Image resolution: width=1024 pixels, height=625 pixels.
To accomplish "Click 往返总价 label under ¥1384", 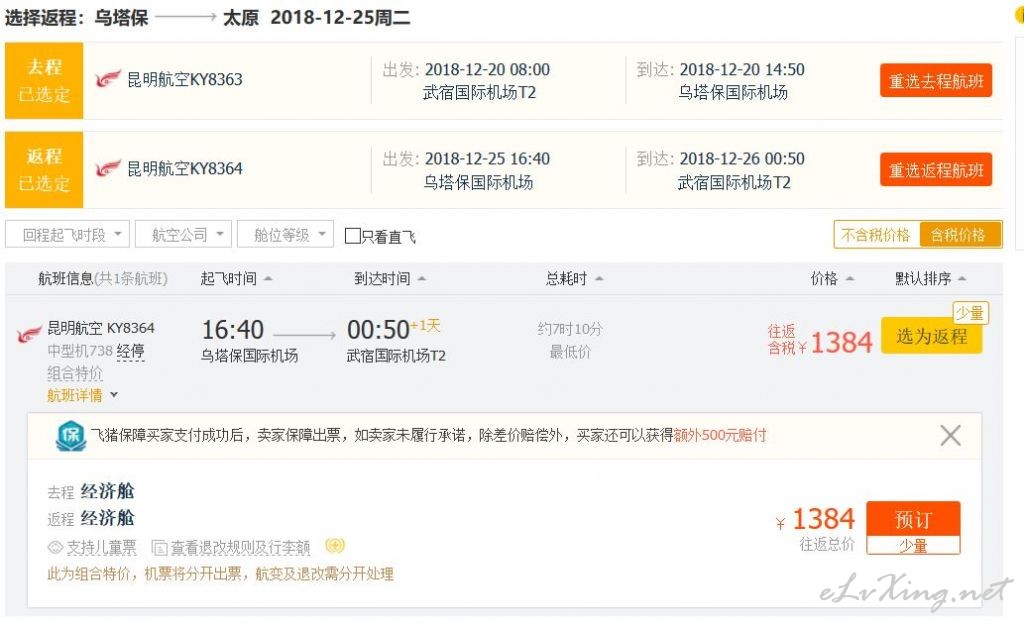I will (827, 544).
